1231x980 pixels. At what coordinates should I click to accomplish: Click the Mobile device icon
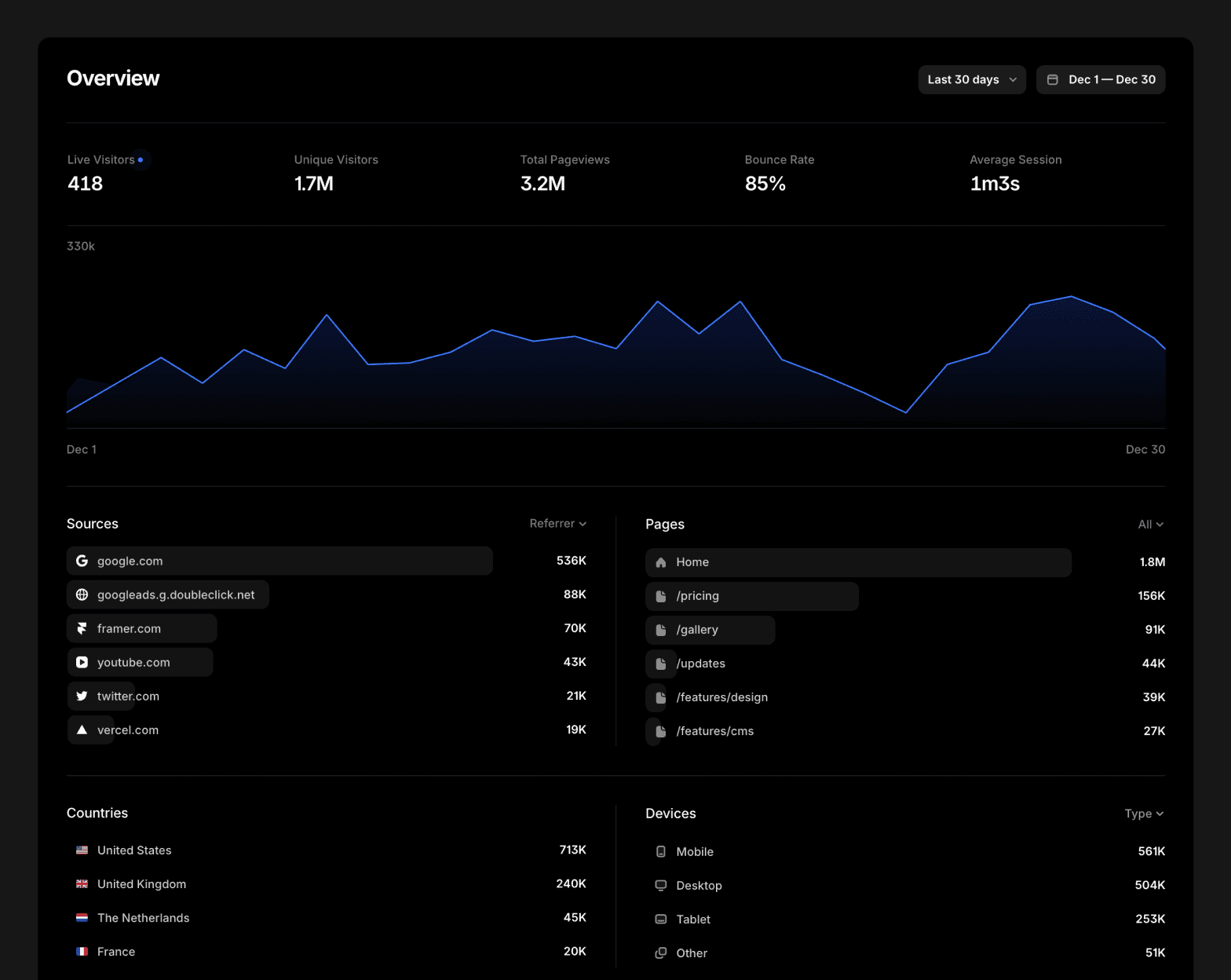661,851
